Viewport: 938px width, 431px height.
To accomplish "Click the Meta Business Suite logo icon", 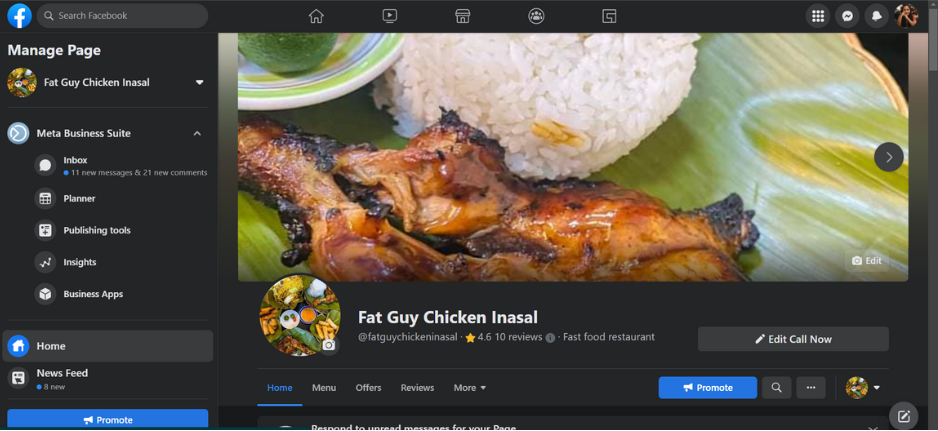I will pos(18,133).
